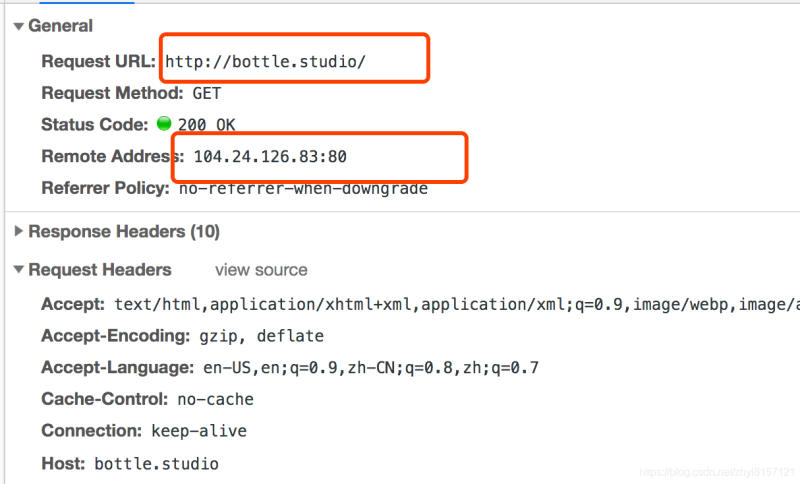Select the Accept header value text

[457, 304]
